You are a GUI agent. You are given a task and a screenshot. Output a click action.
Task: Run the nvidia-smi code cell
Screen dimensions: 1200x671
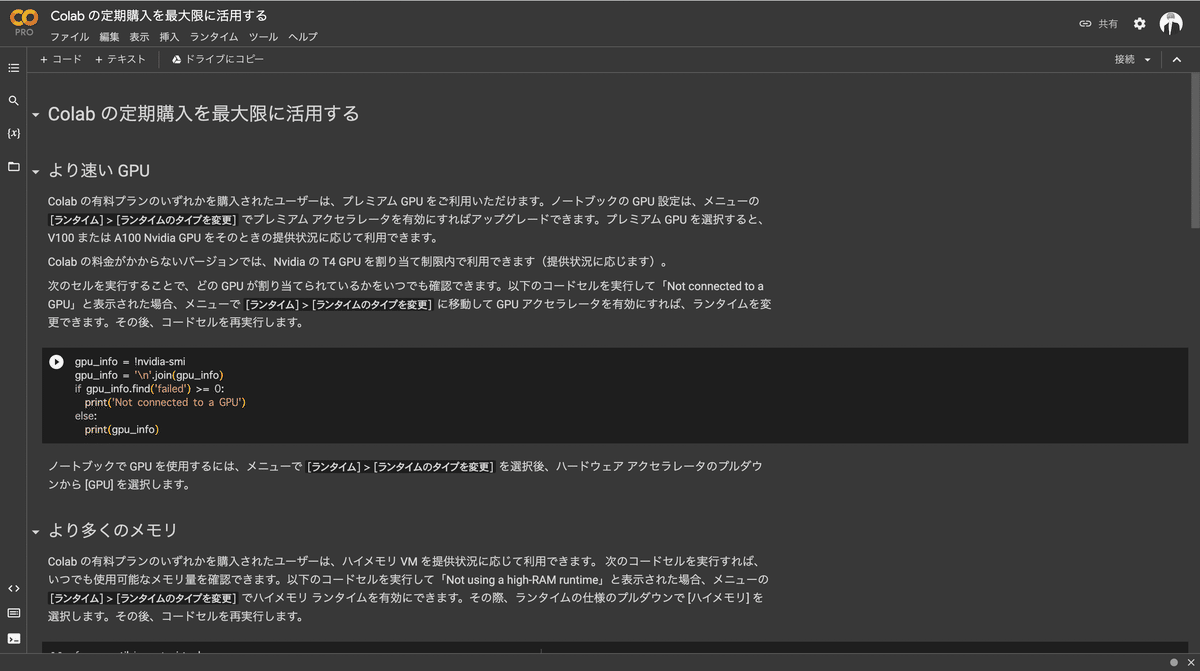[x=56, y=362]
